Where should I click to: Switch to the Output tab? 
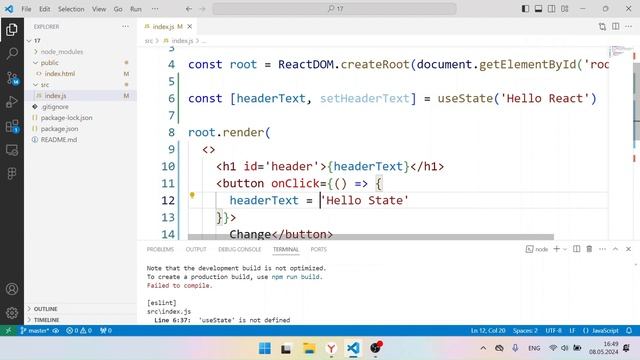click(x=196, y=249)
